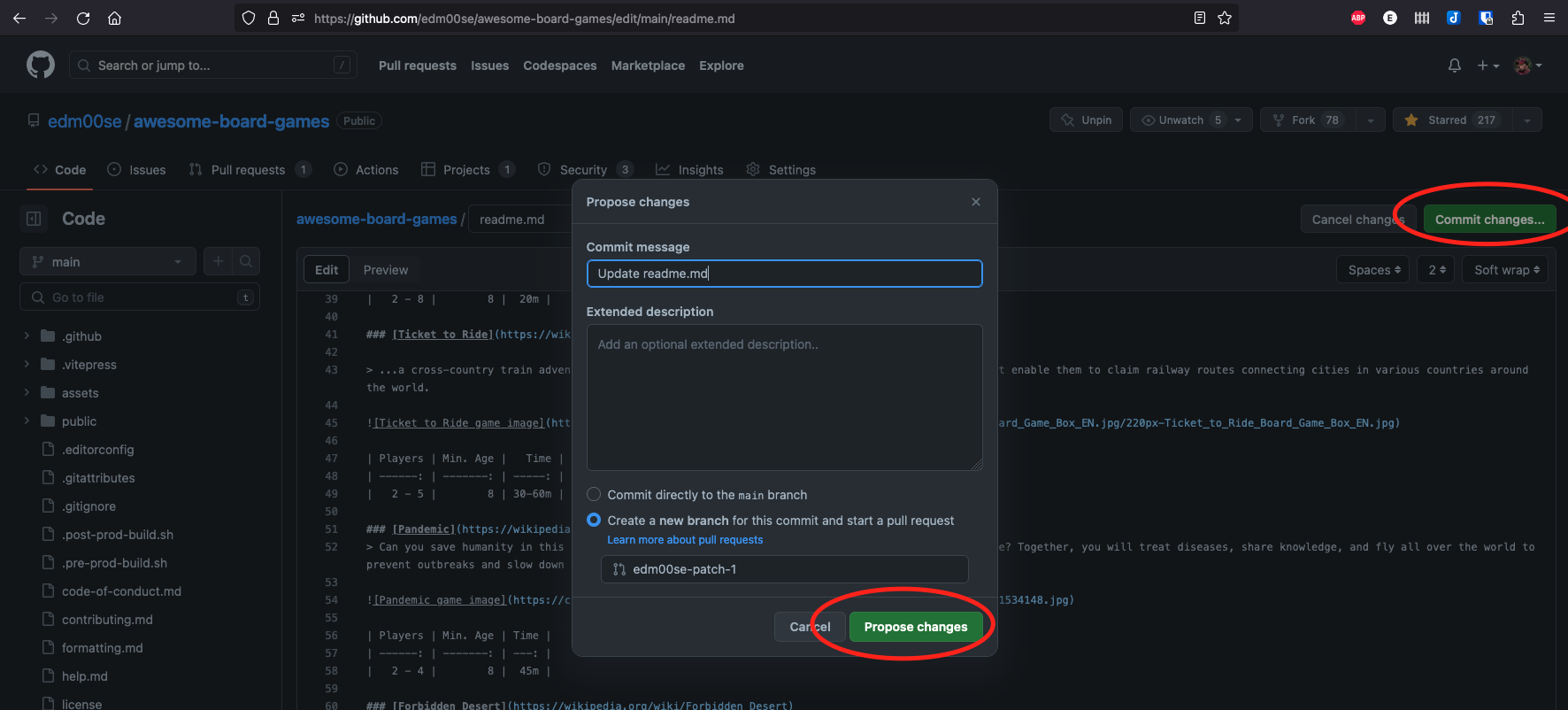Open the Soft wrap dropdown
The height and width of the screenshot is (710, 1568).
tap(1505, 270)
